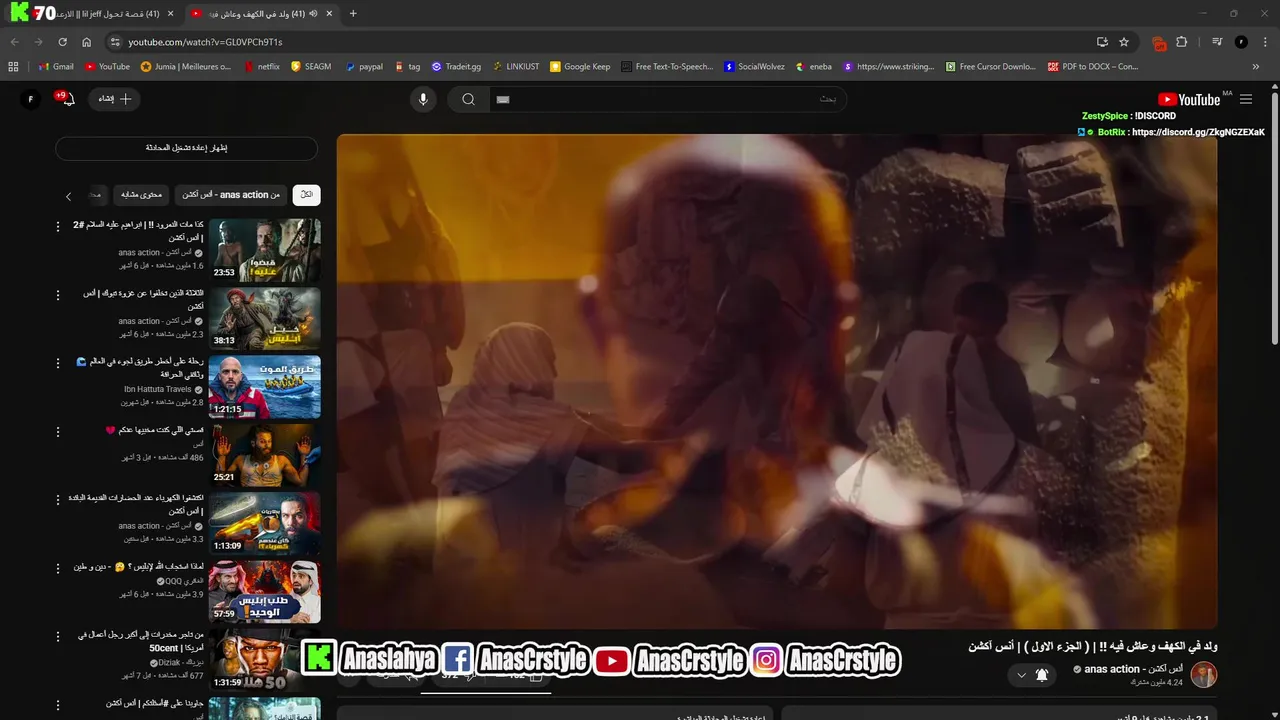Play the 38:13 recommended video thumbnail

click(x=265, y=318)
